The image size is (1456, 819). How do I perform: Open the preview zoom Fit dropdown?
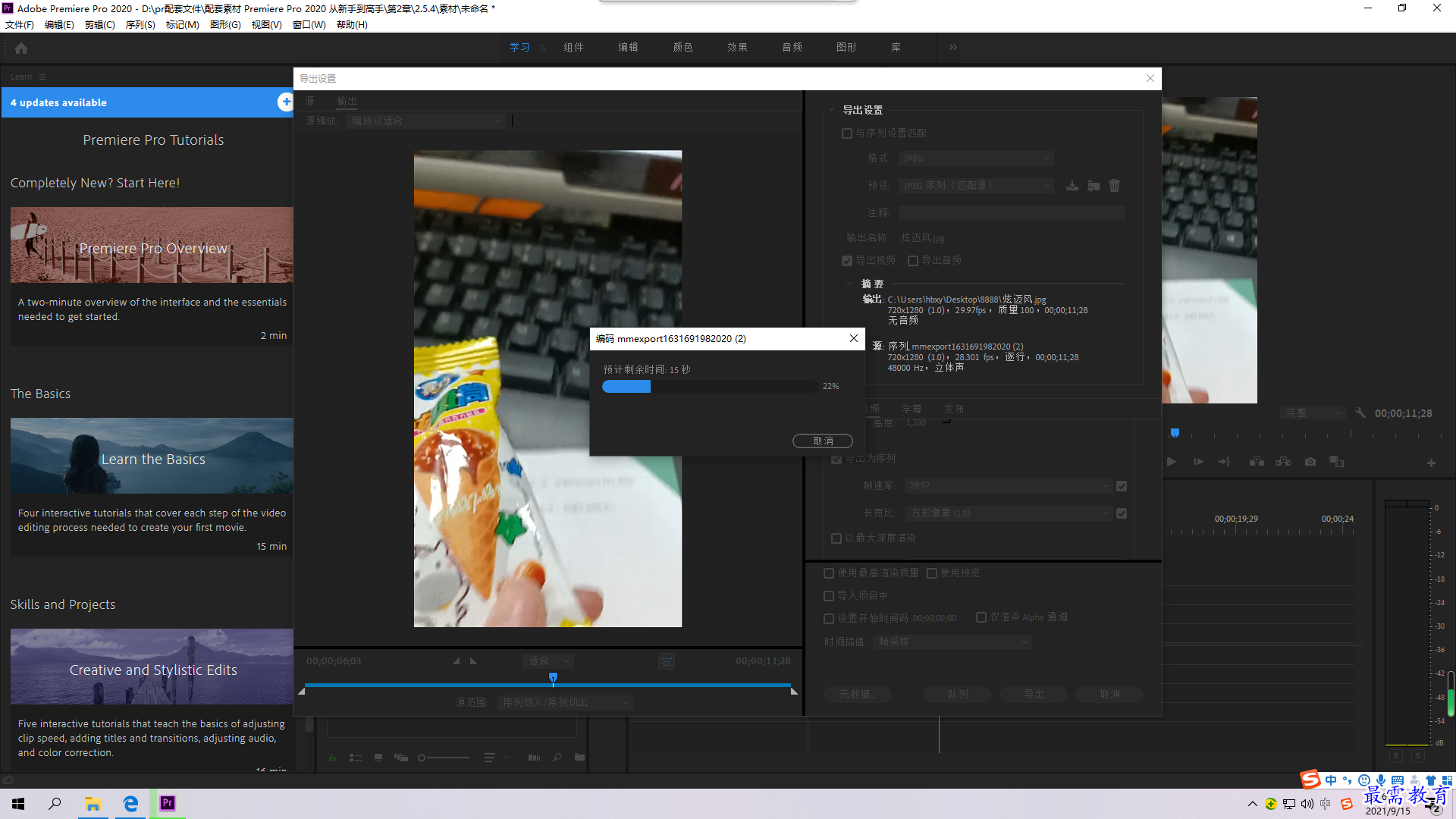549,661
